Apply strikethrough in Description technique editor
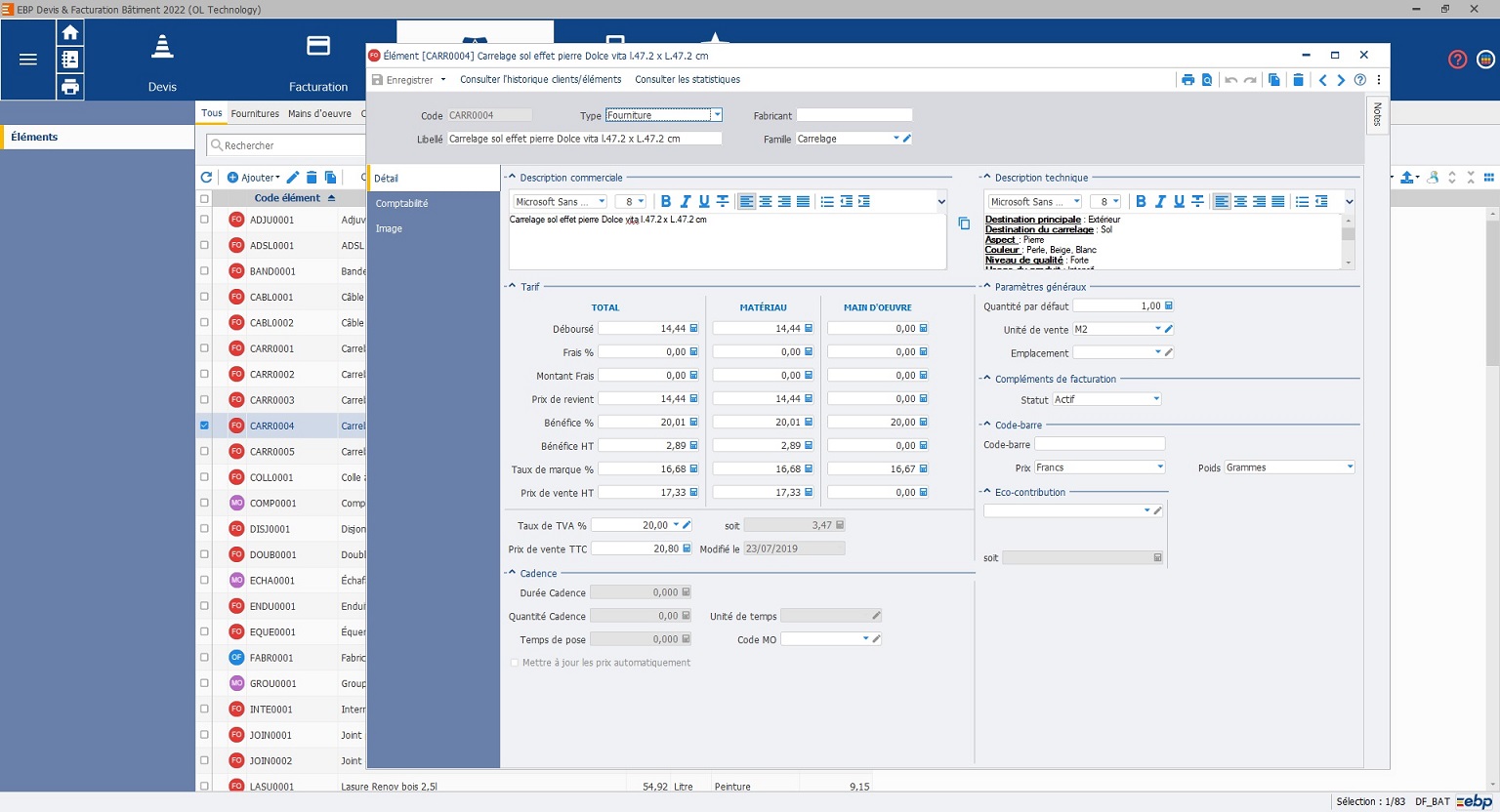 click(1197, 201)
